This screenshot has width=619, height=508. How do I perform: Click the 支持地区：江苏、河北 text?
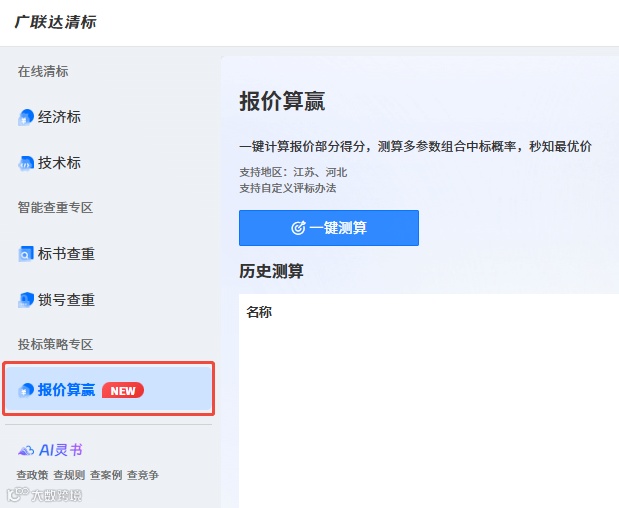tap(293, 172)
